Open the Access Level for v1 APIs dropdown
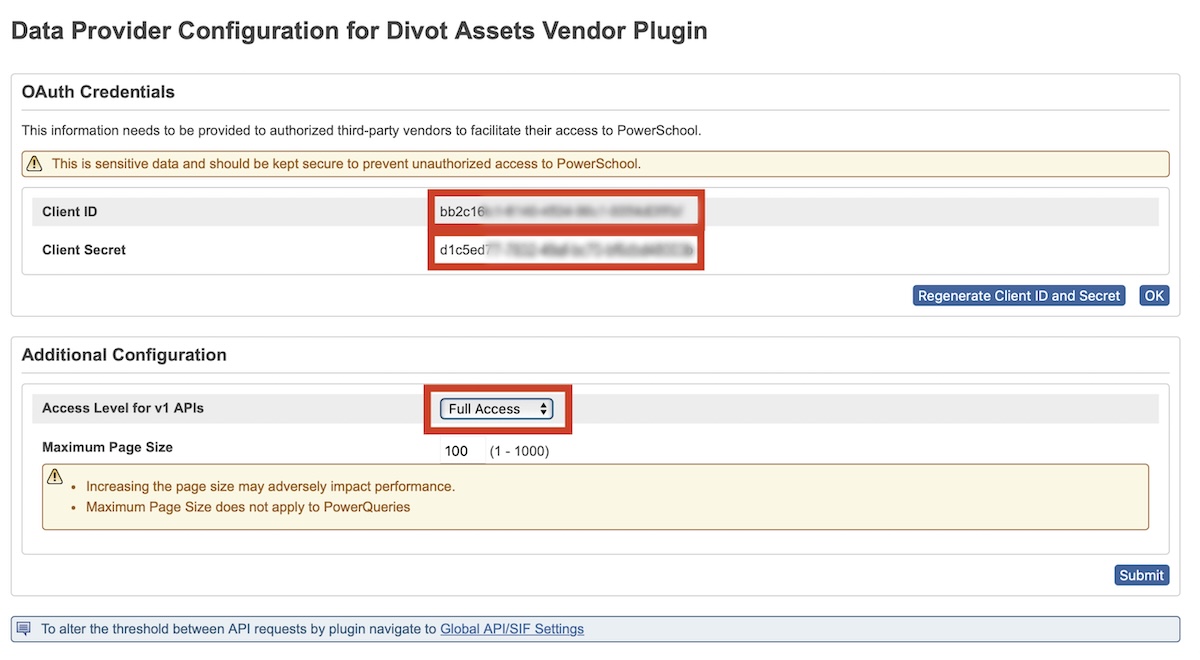Screen dimensions: 1200x660 coord(497,409)
